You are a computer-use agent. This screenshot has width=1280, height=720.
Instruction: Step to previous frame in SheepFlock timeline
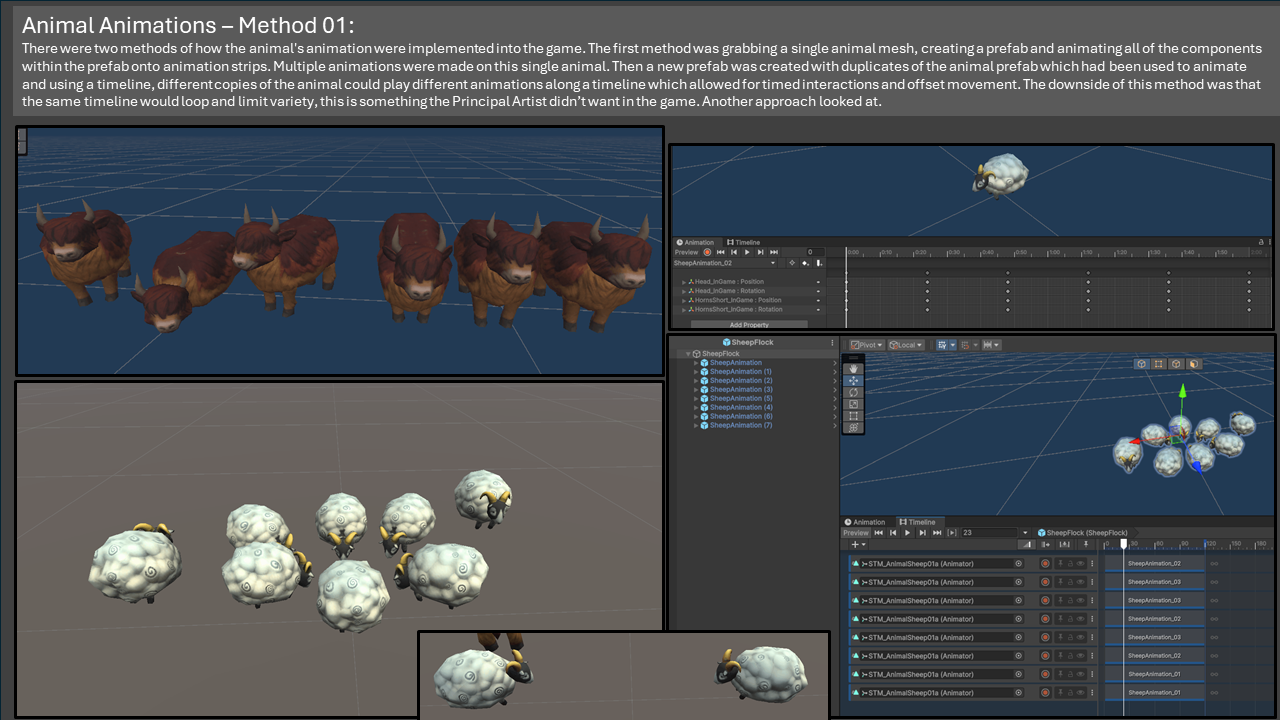click(893, 533)
